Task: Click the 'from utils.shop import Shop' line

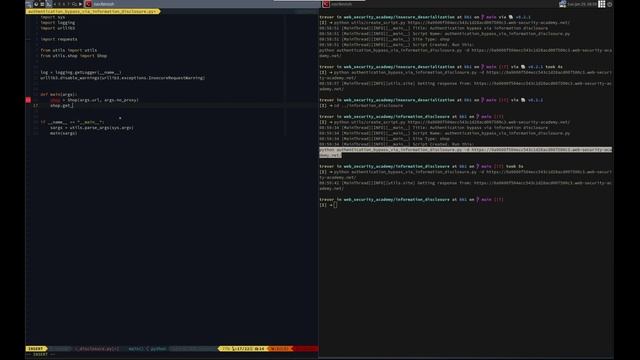Action: (x=73, y=56)
